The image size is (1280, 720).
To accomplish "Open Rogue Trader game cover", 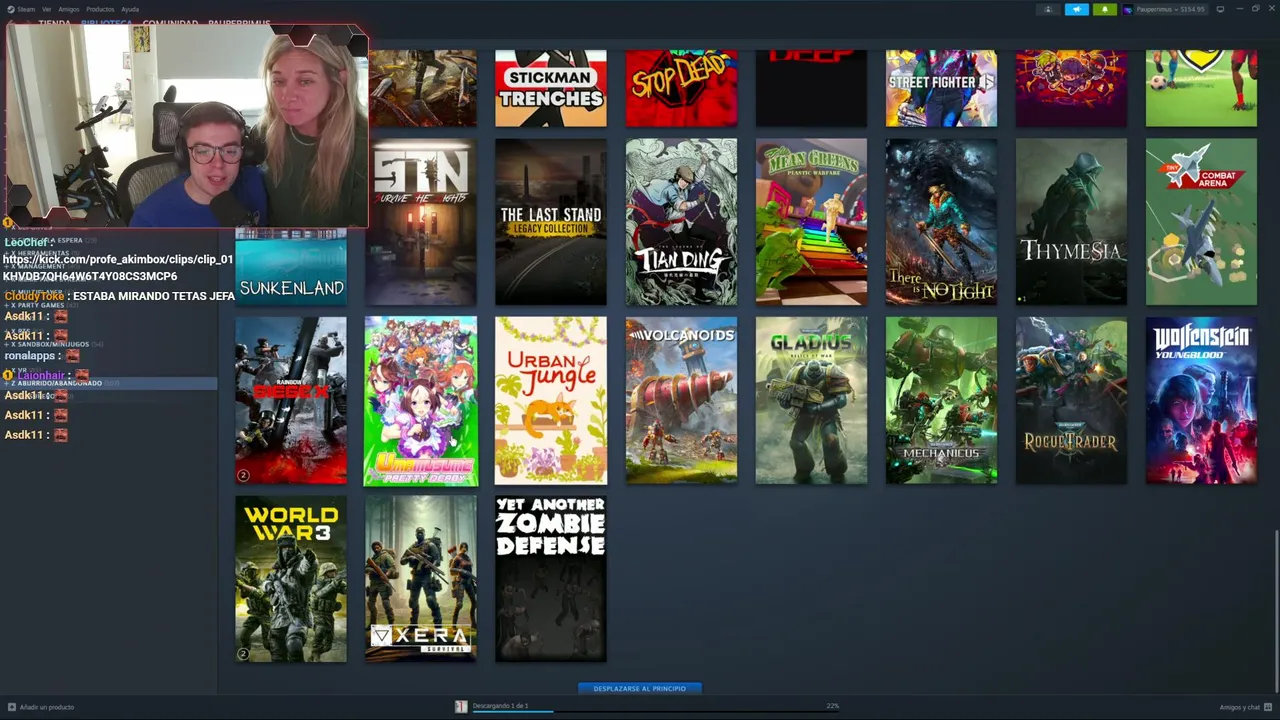I will click(1071, 400).
